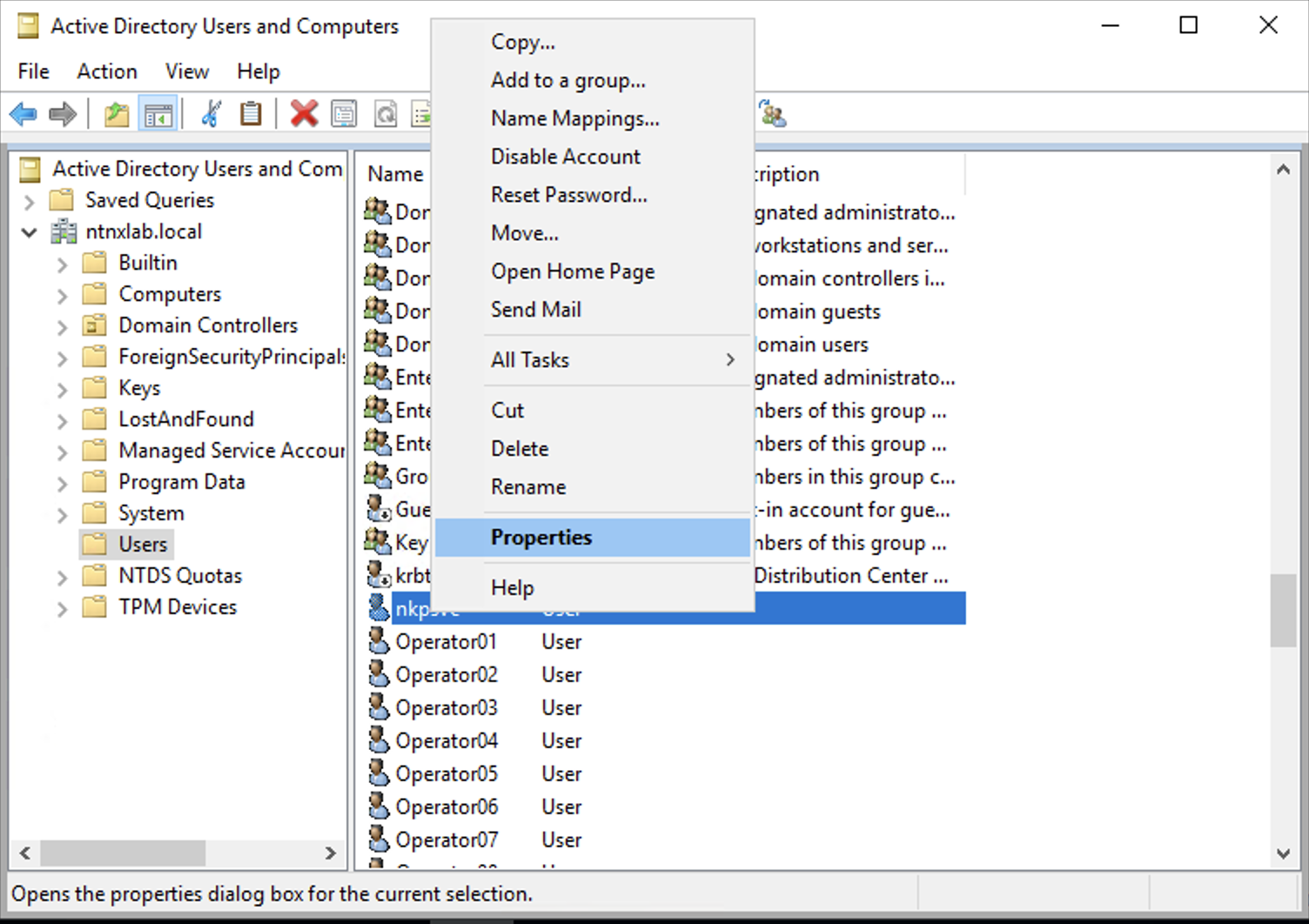Click the Back arrow toolbar icon

tap(23, 114)
